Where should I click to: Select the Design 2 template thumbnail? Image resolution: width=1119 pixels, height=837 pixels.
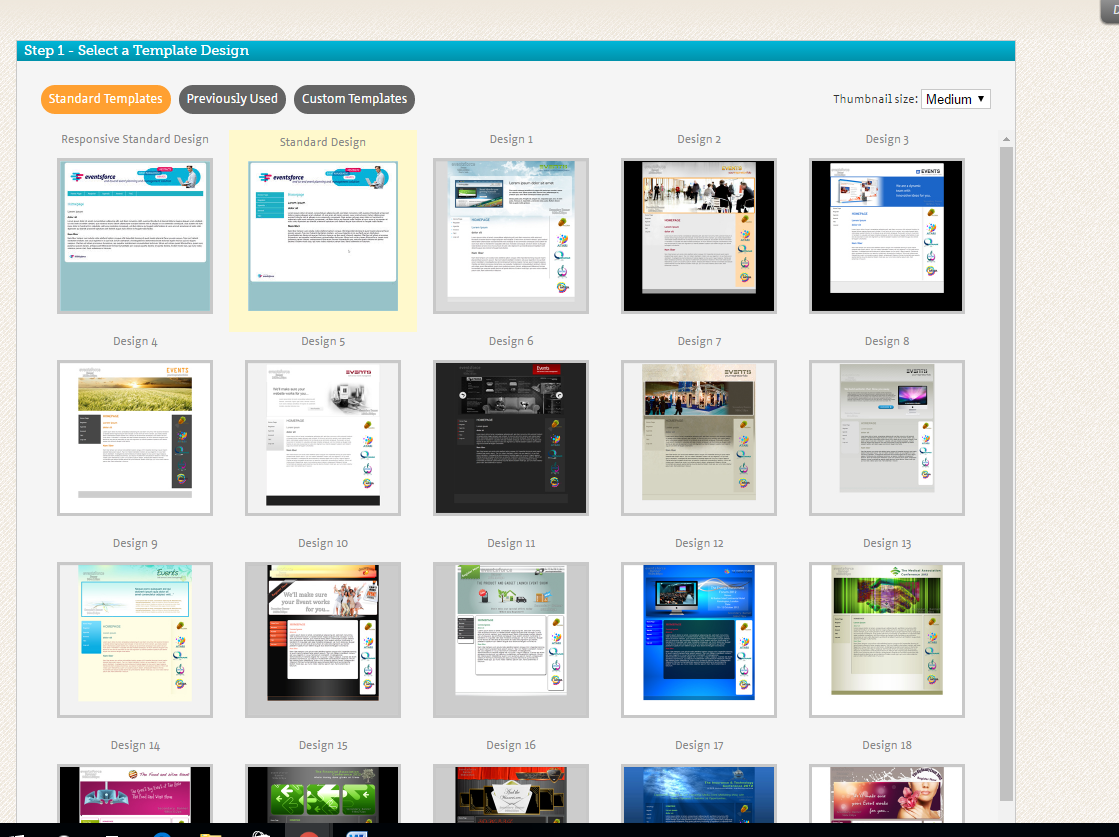pos(699,236)
